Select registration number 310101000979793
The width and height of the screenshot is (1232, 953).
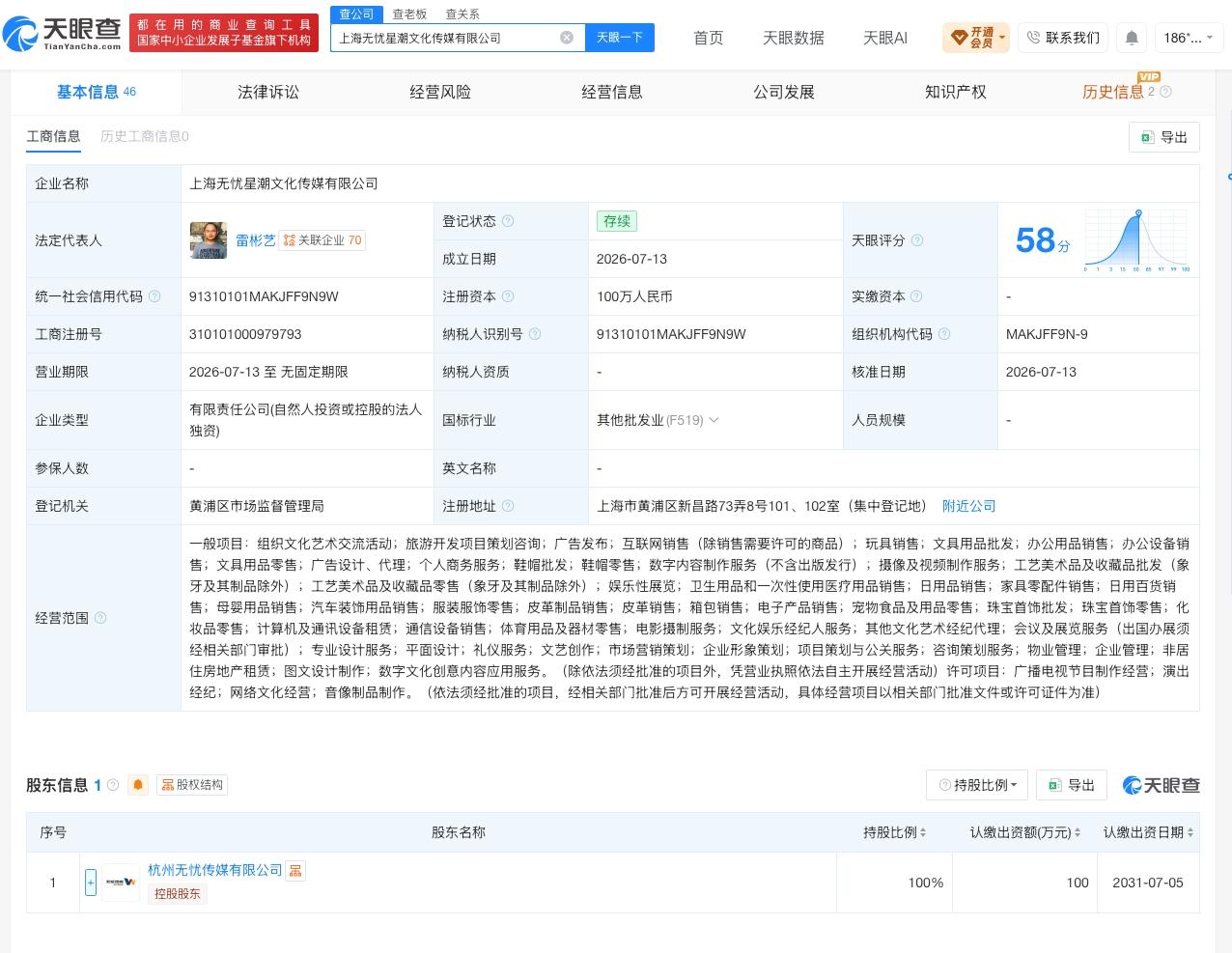245,334
